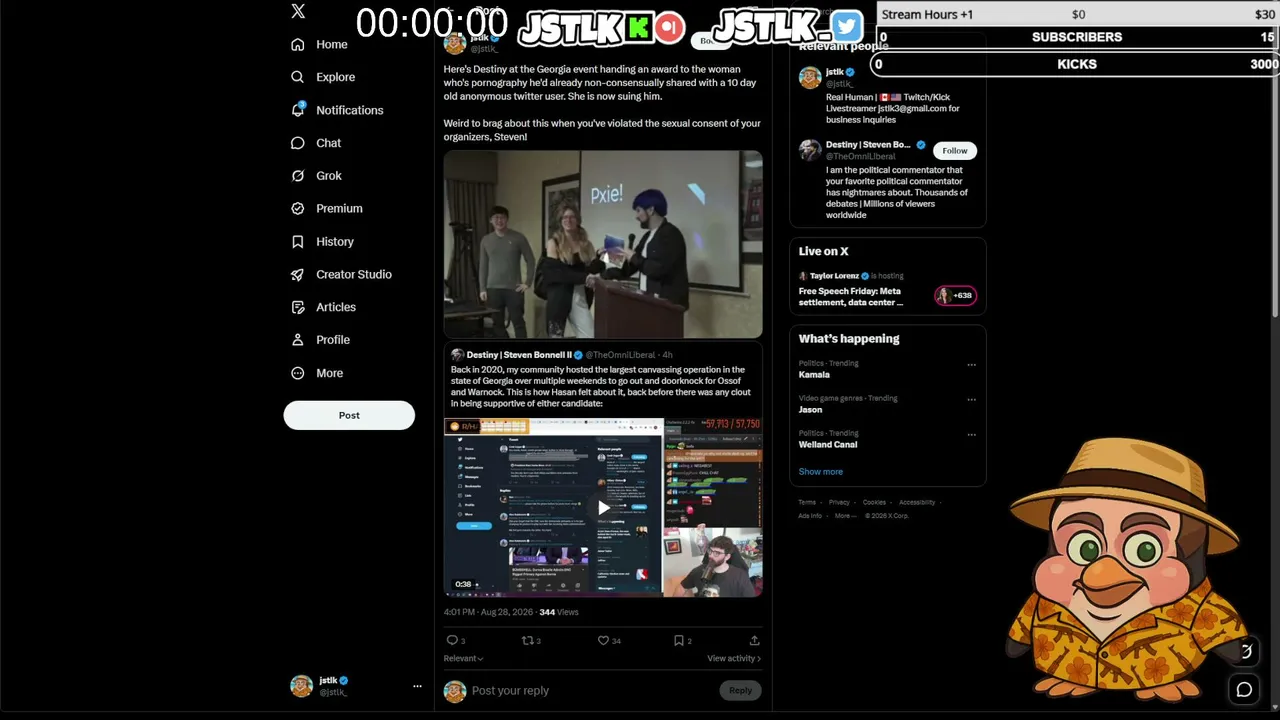Open the Cookies footer link
The width and height of the screenshot is (1280, 720).
[874, 502]
